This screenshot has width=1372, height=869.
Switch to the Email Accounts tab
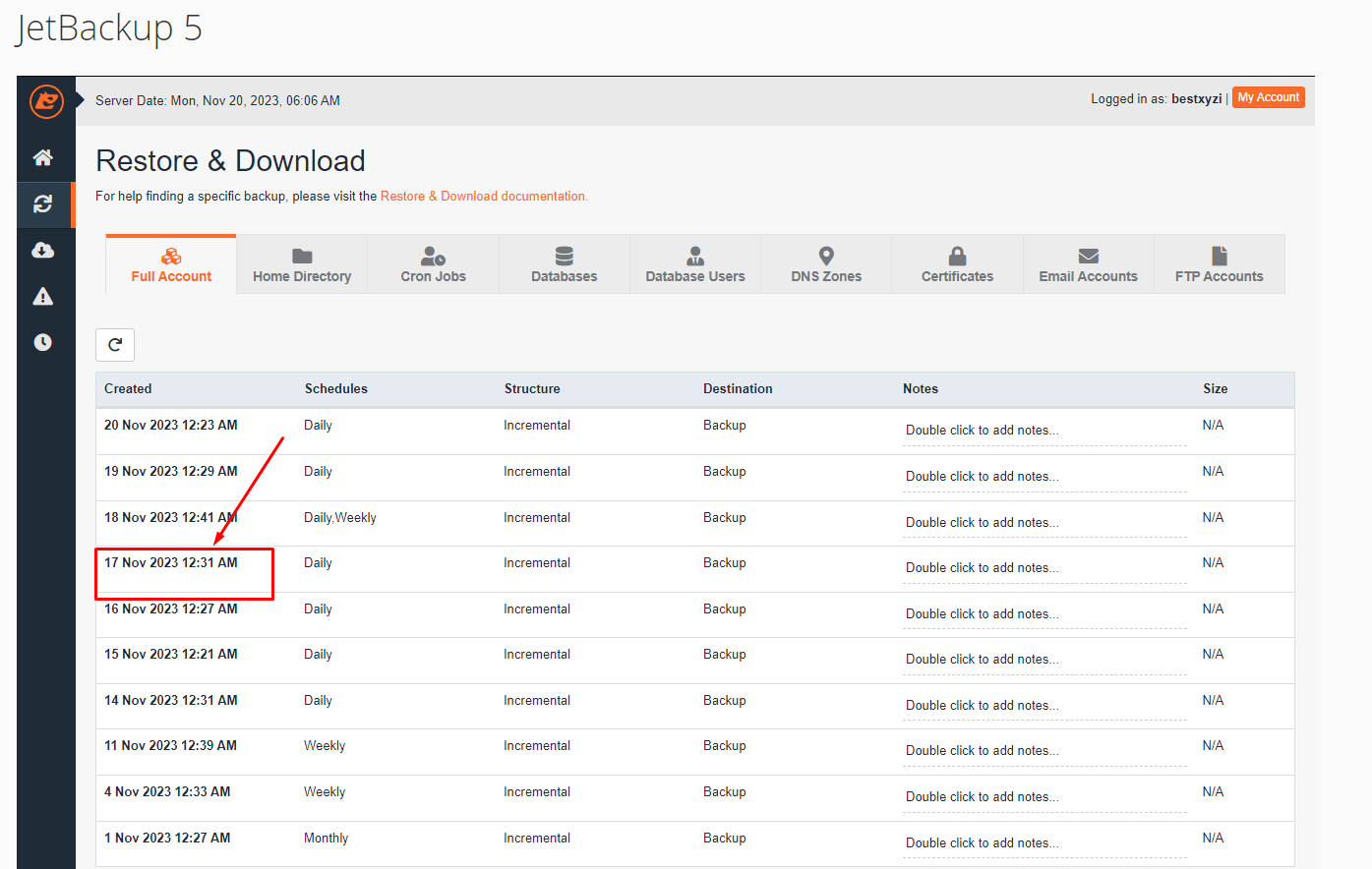[x=1089, y=264]
